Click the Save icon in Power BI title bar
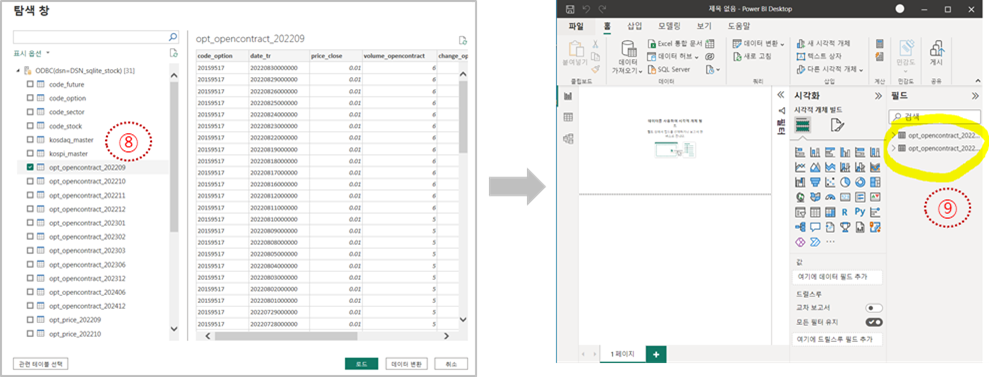 point(570,9)
